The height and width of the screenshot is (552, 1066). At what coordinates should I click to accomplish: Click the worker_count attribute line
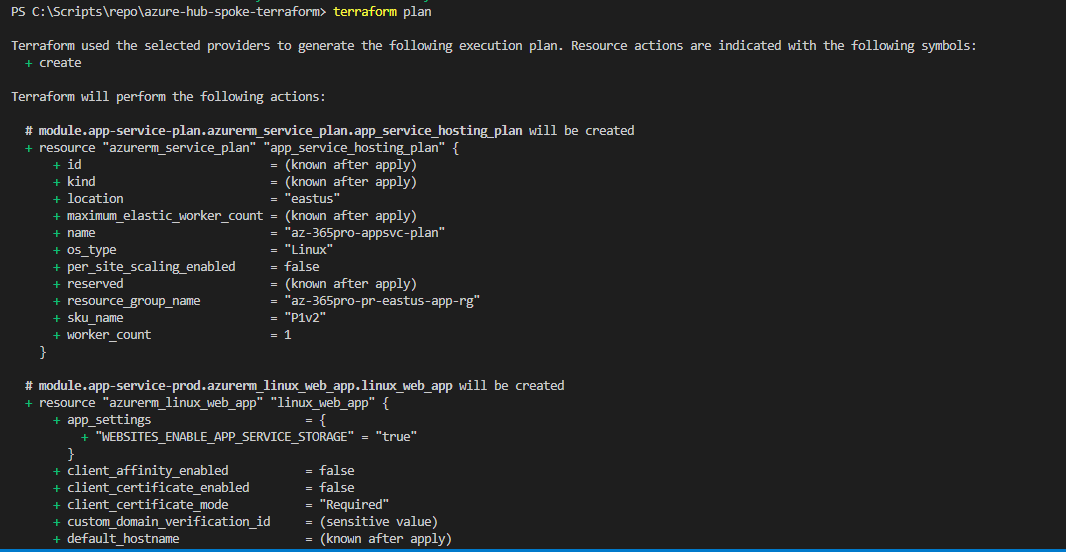[172, 334]
